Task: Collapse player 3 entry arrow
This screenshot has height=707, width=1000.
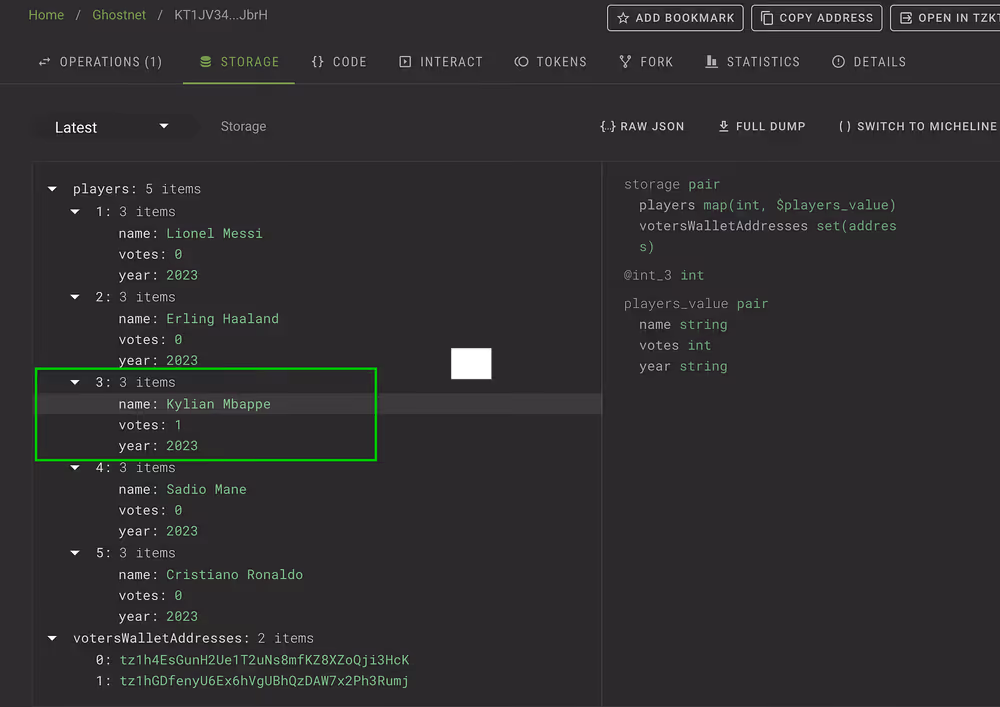Action: tap(75, 382)
